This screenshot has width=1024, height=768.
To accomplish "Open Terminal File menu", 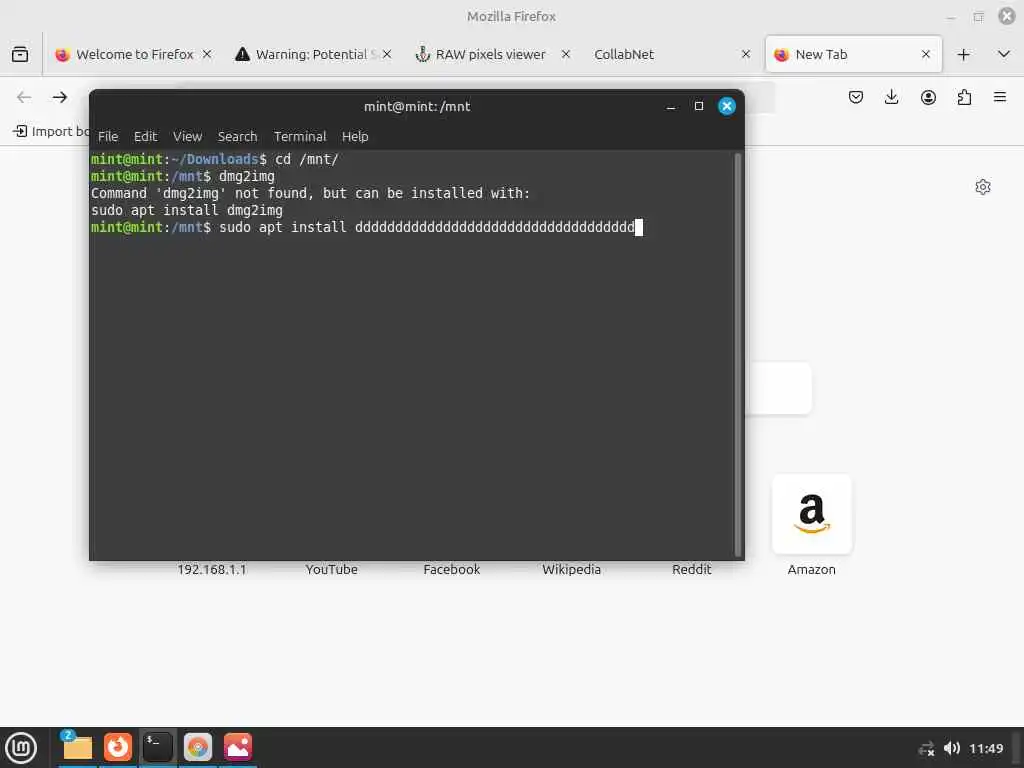I will pyautogui.click(x=108, y=136).
